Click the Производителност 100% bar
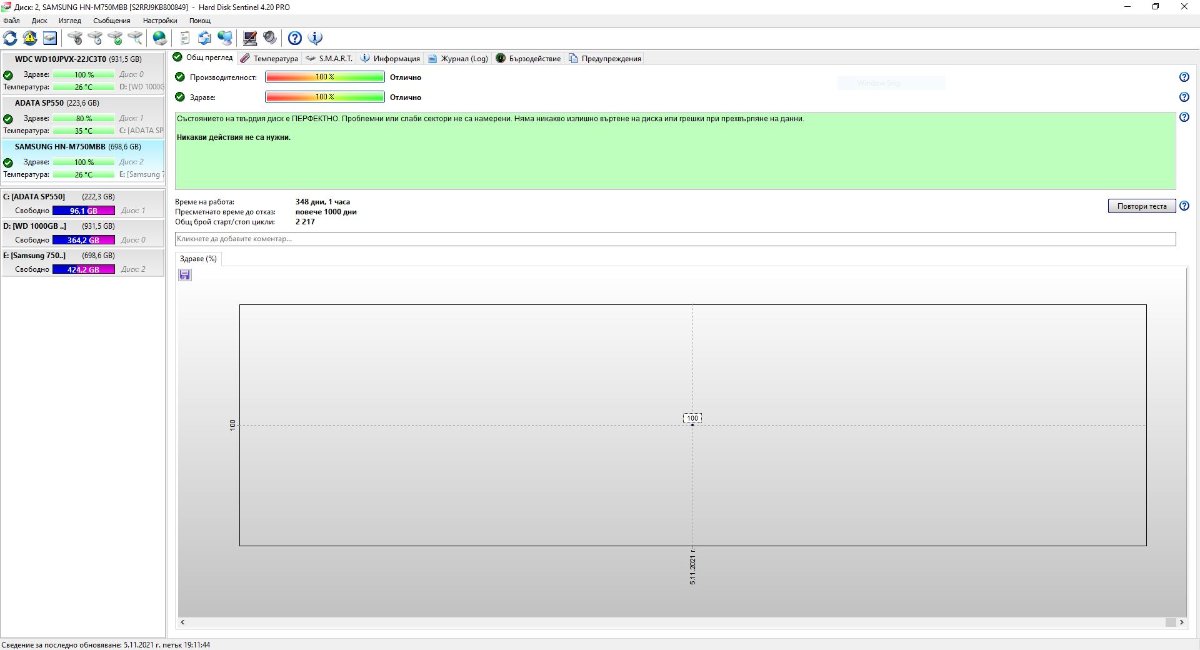The height and width of the screenshot is (650, 1200). (325, 77)
